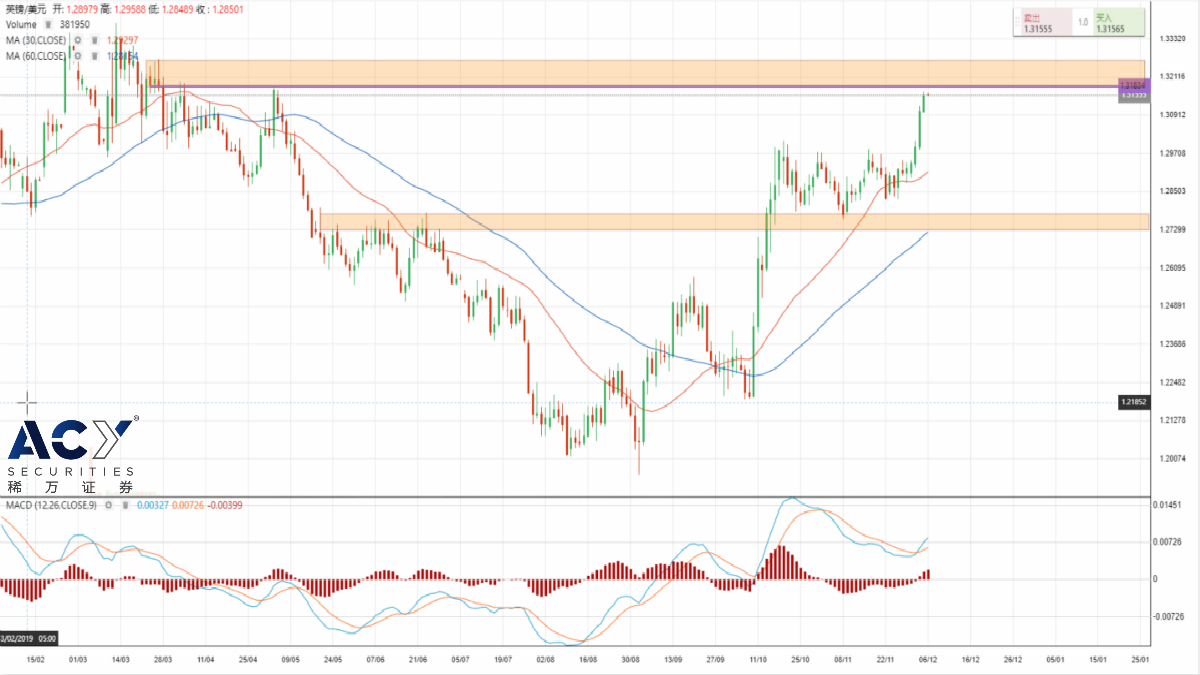Click the 1.21852 crosshair price label
The height and width of the screenshot is (675, 1200).
1133,402
